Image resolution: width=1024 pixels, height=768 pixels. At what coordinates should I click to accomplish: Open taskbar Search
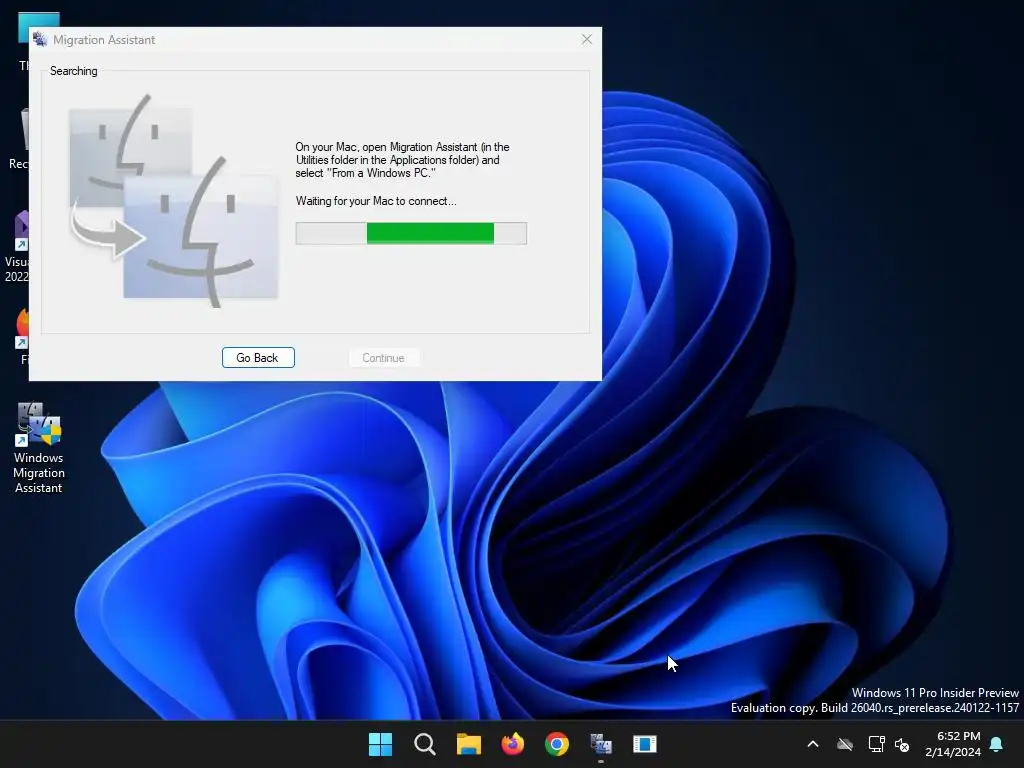[424, 744]
